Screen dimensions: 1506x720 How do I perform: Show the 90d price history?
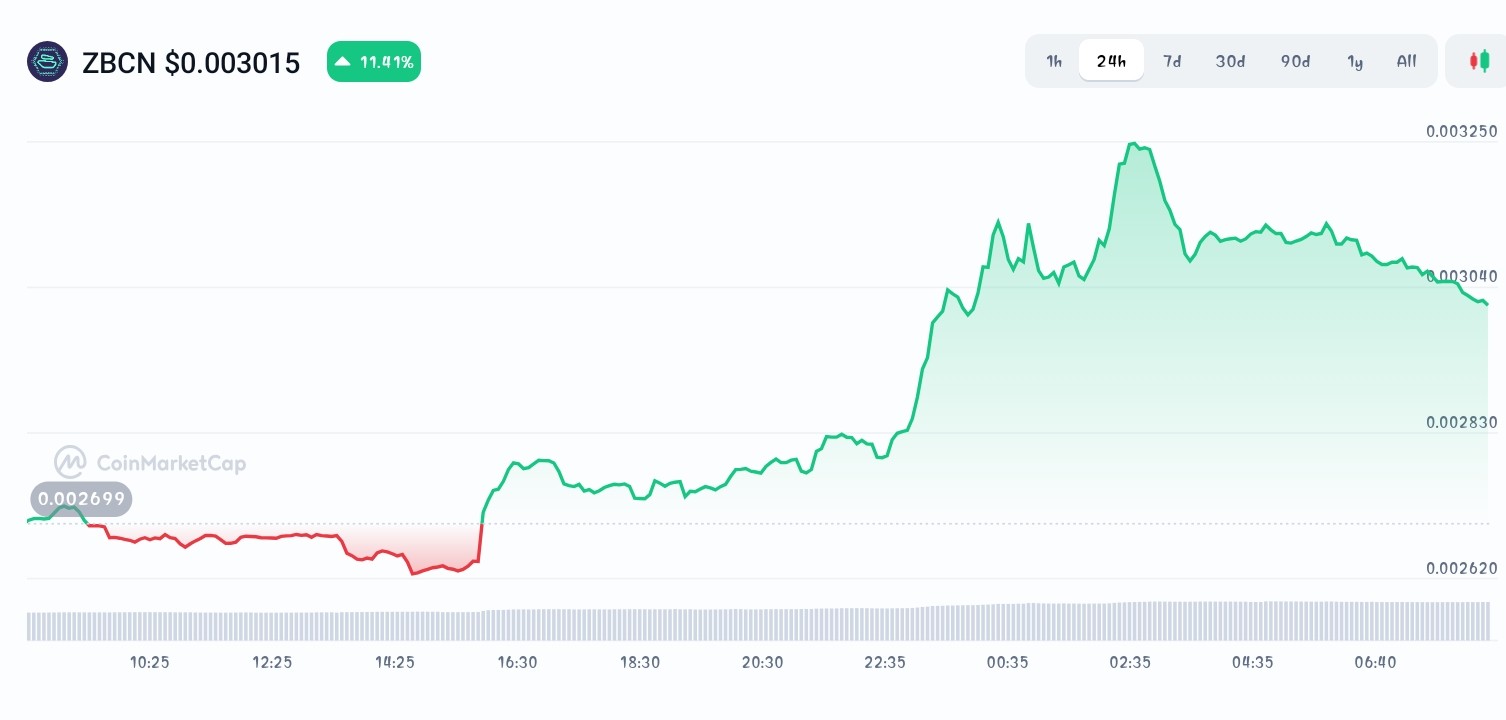1295,61
